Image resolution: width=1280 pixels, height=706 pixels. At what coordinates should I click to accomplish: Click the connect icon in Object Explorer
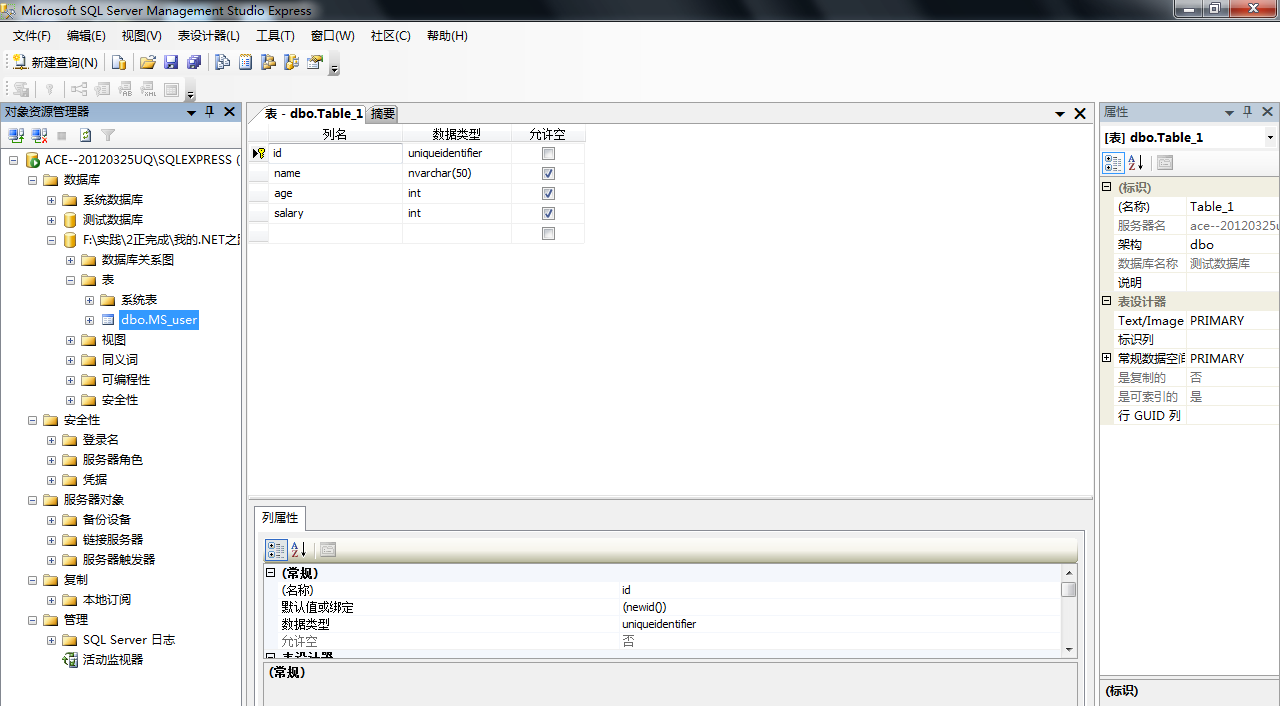(x=16, y=135)
